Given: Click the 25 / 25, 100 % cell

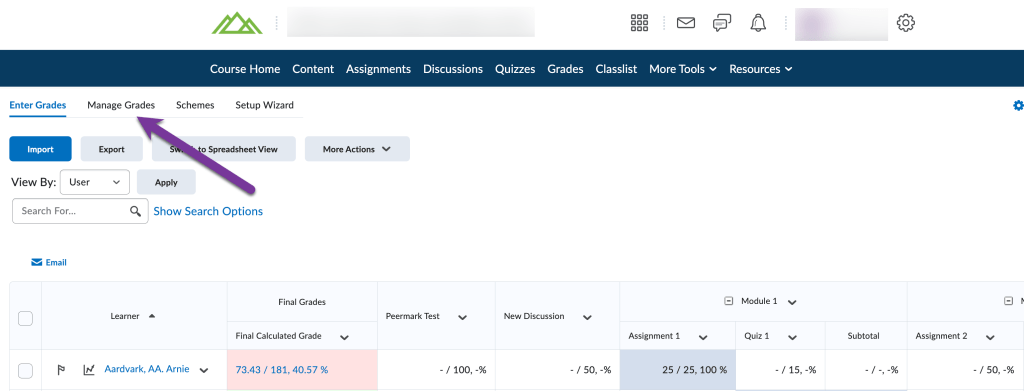Looking at the screenshot, I should click(678, 370).
